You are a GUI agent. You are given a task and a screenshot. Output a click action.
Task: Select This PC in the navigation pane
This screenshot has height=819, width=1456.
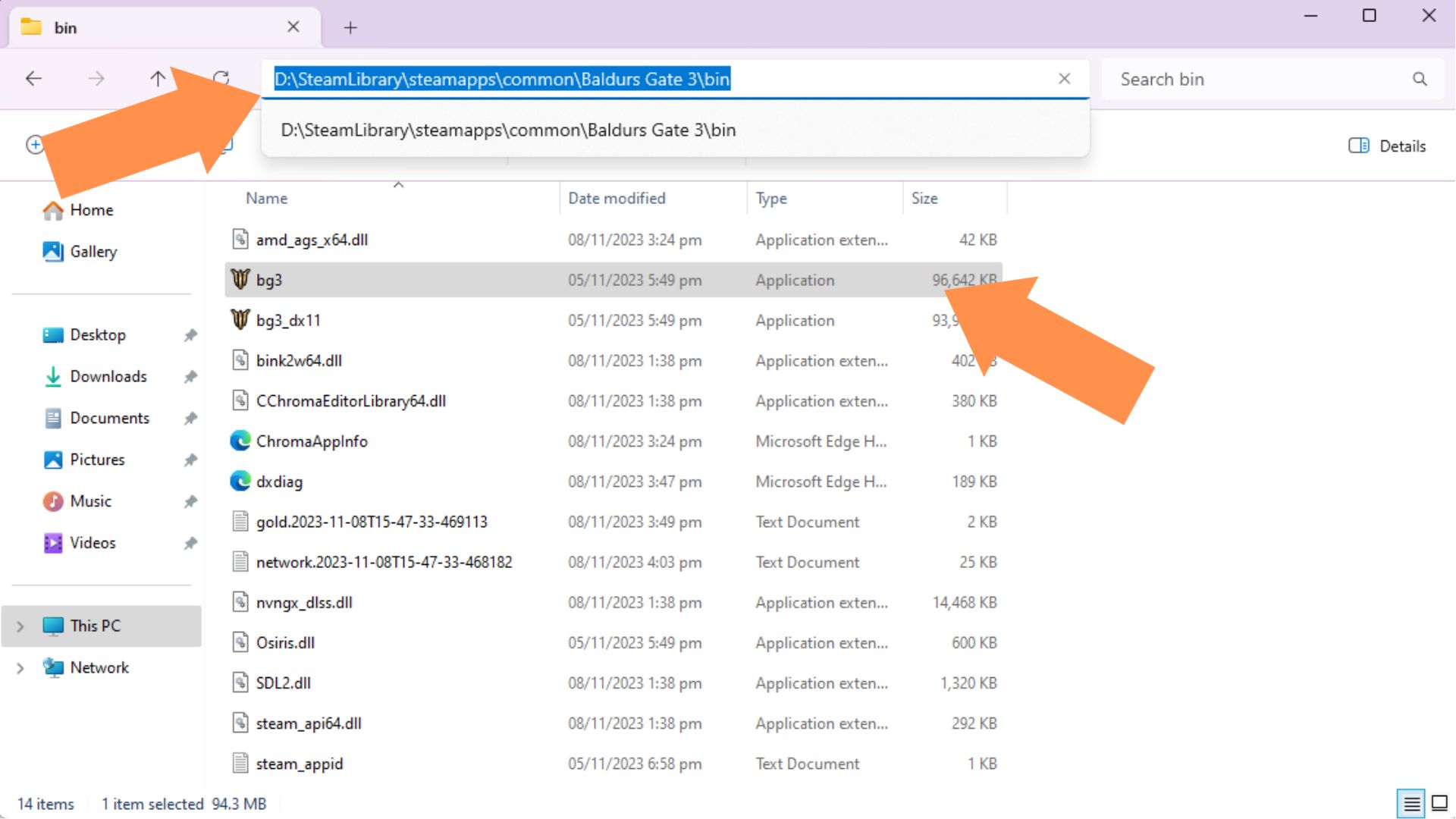pyautogui.click(x=102, y=626)
